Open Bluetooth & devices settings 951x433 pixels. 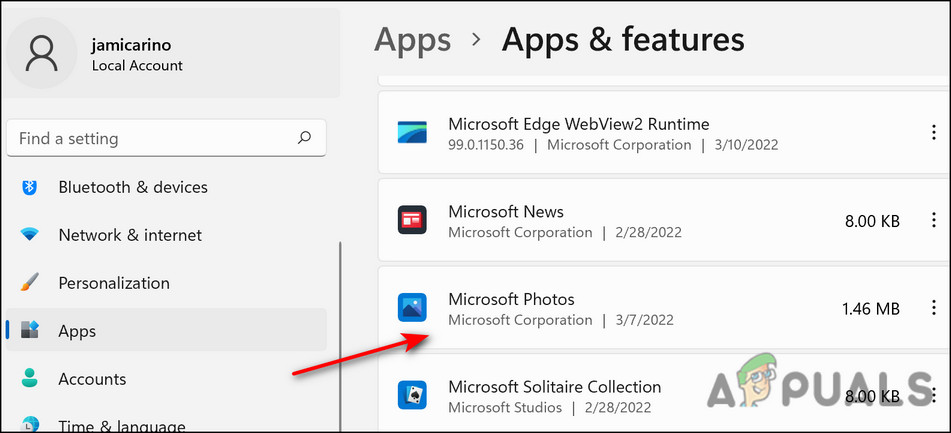(x=166, y=187)
